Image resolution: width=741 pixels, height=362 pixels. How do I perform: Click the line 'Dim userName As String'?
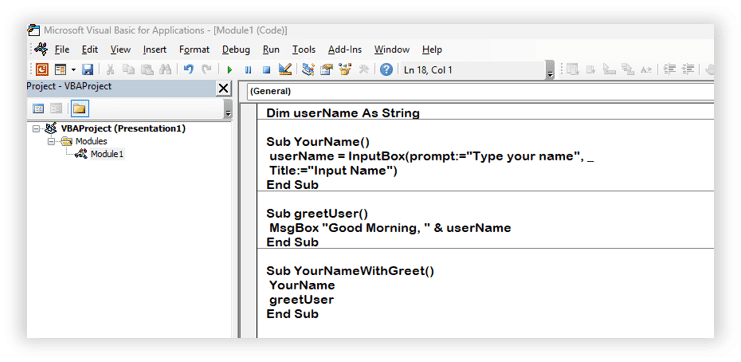pyautogui.click(x=343, y=113)
